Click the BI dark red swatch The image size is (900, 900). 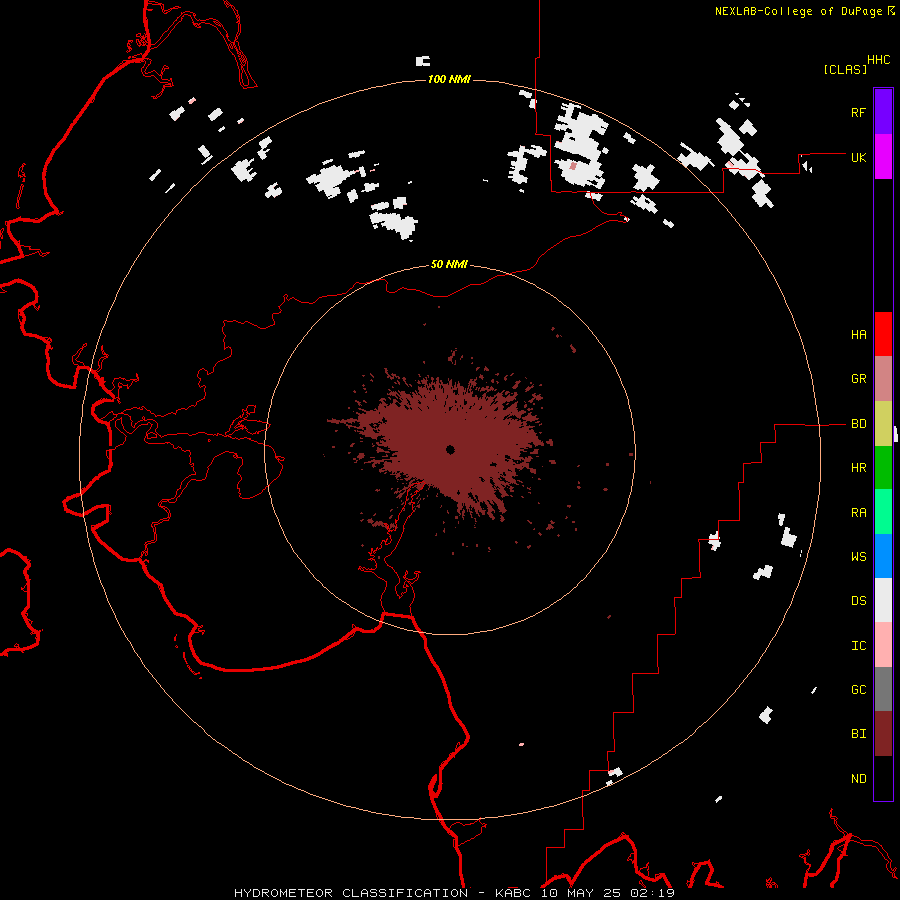(883, 734)
